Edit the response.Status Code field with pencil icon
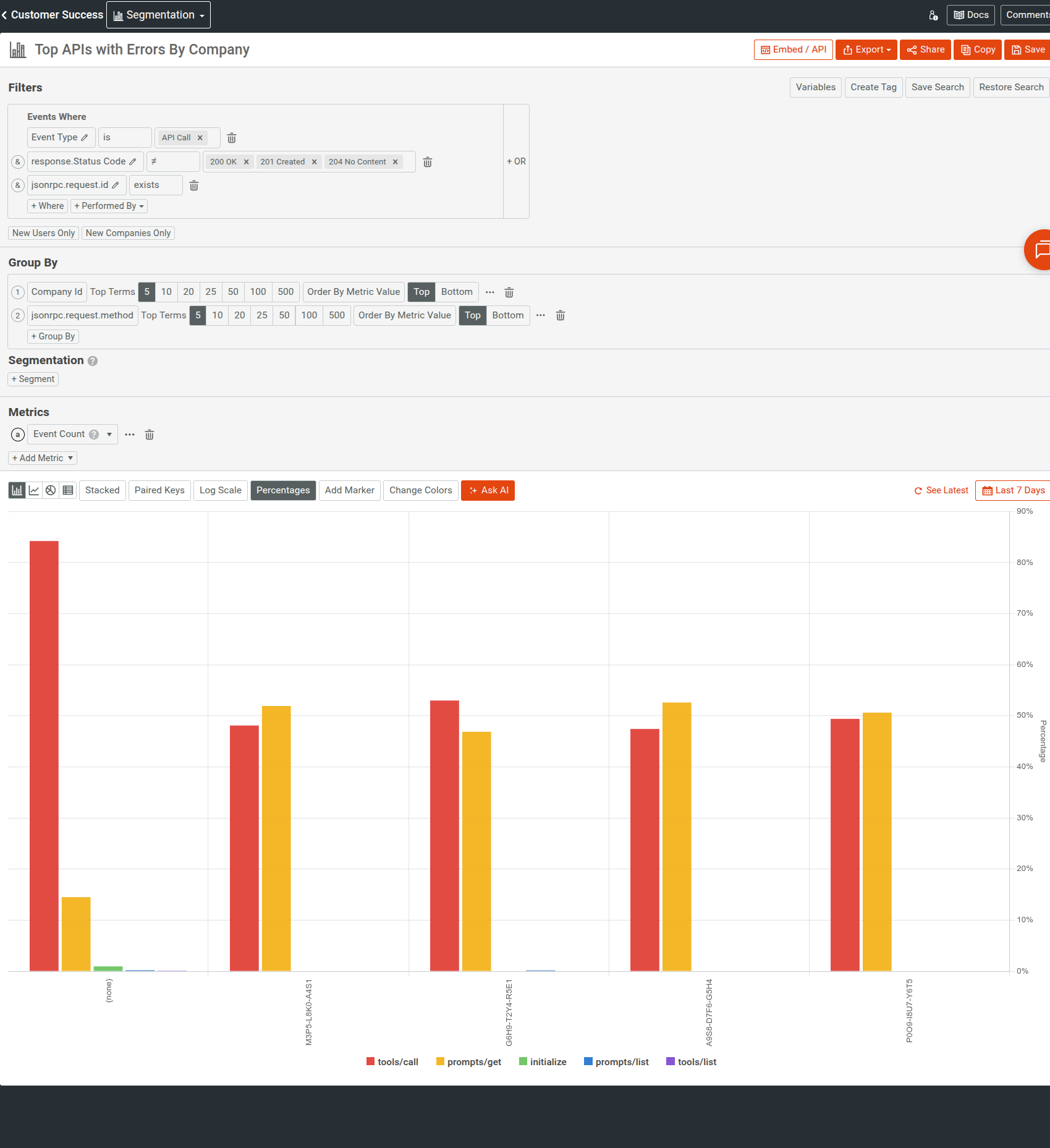The width and height of the screenshot is (1050, 1148). (133, 161)
